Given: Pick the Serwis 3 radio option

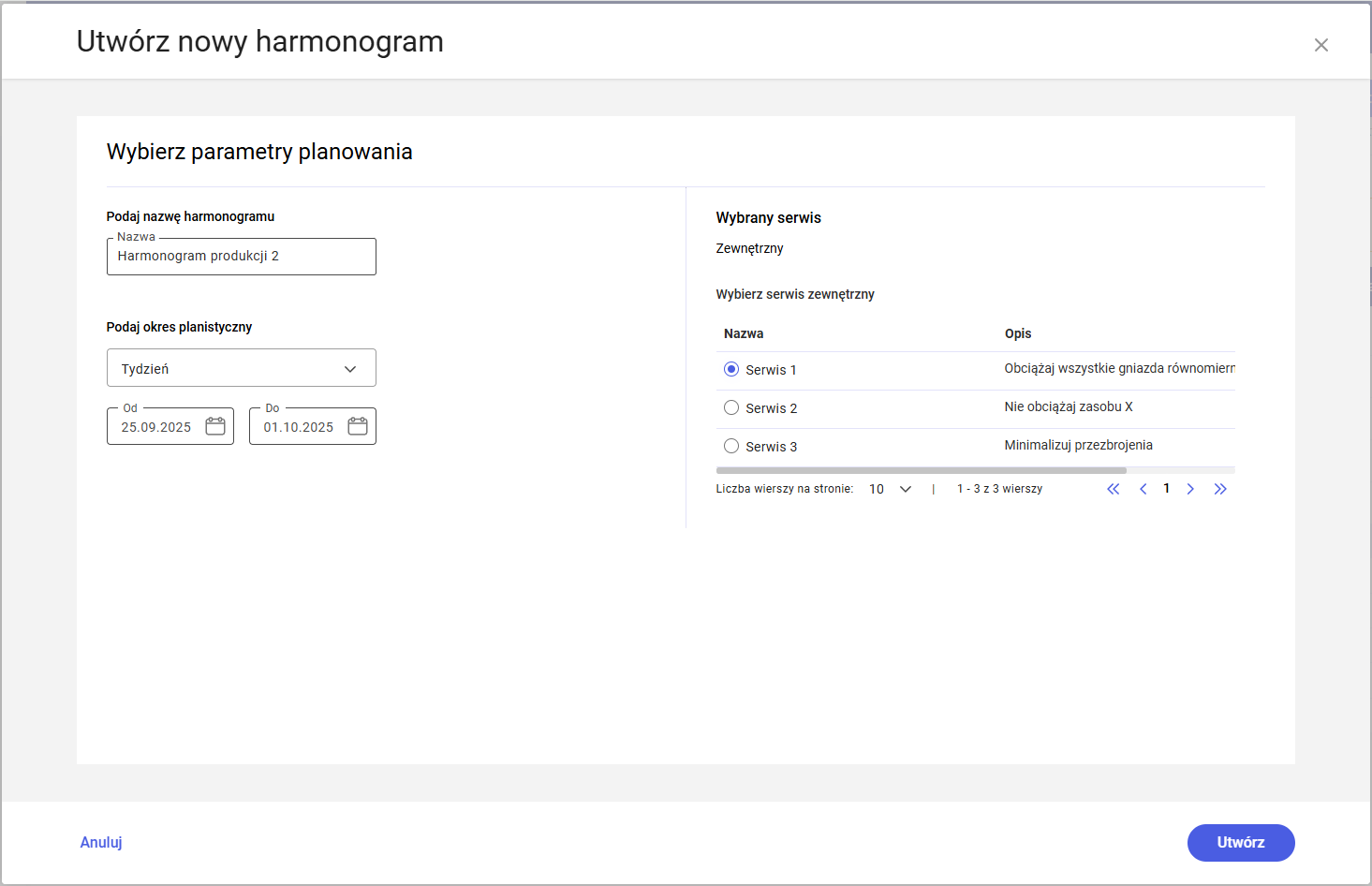Looking at the screenshot, I should tap(731, 446).
